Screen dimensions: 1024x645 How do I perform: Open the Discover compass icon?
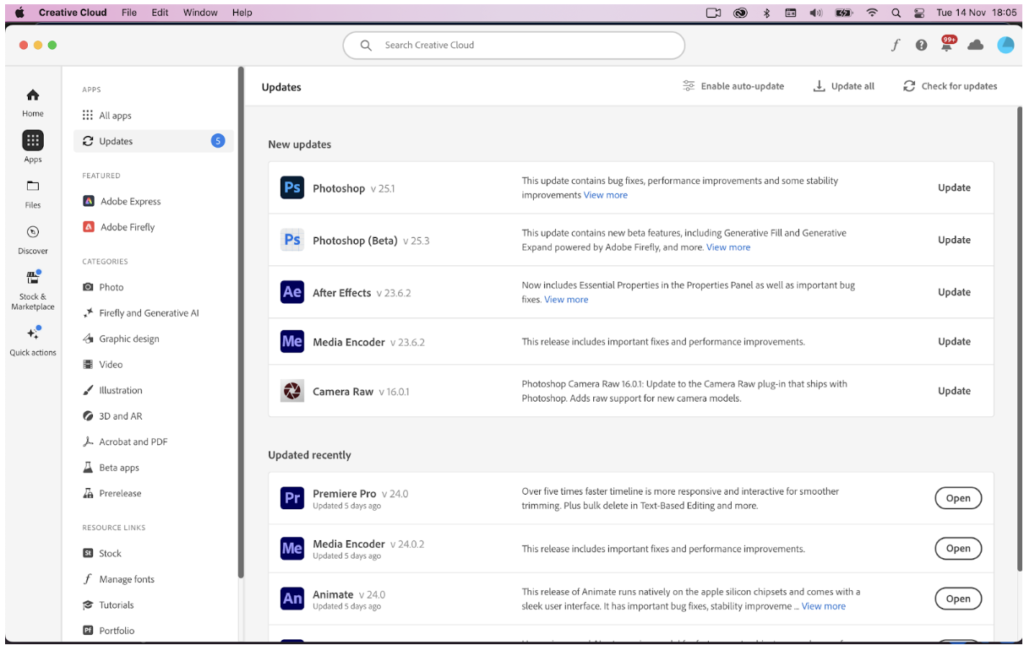point(33,232)
